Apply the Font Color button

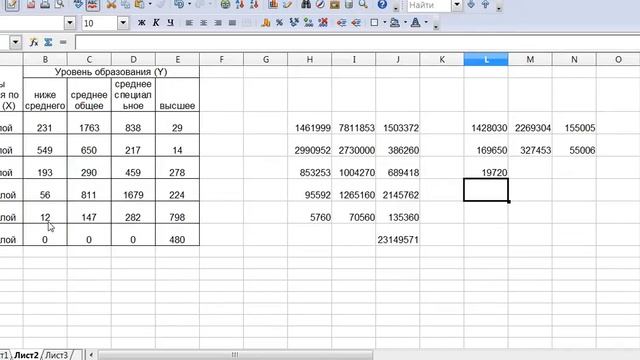click(416, 23)
